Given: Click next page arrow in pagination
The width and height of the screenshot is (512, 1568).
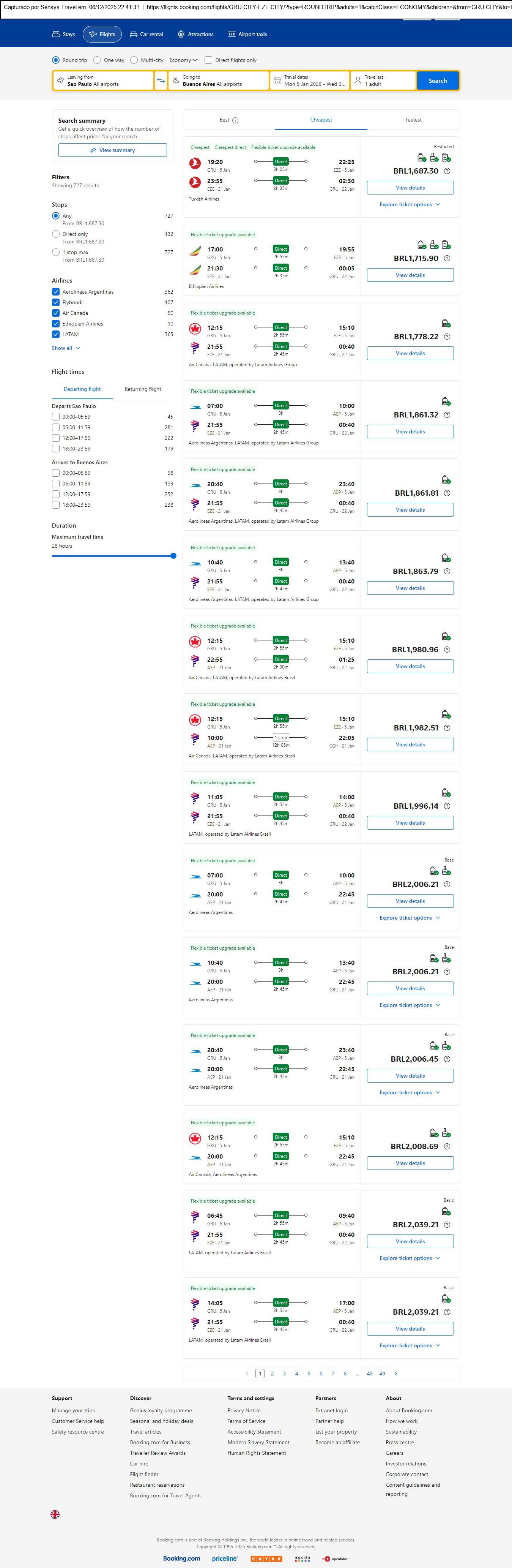Looking at the screenshot, I should (x=396, y=1373).
